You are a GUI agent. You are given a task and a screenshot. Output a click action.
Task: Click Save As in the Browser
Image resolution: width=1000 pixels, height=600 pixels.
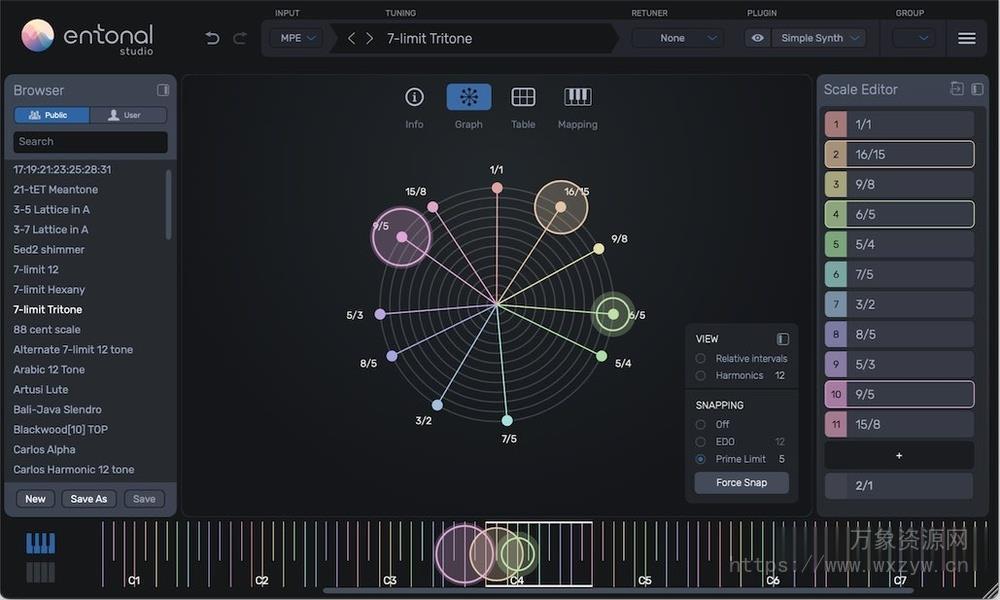click(88, 498)
